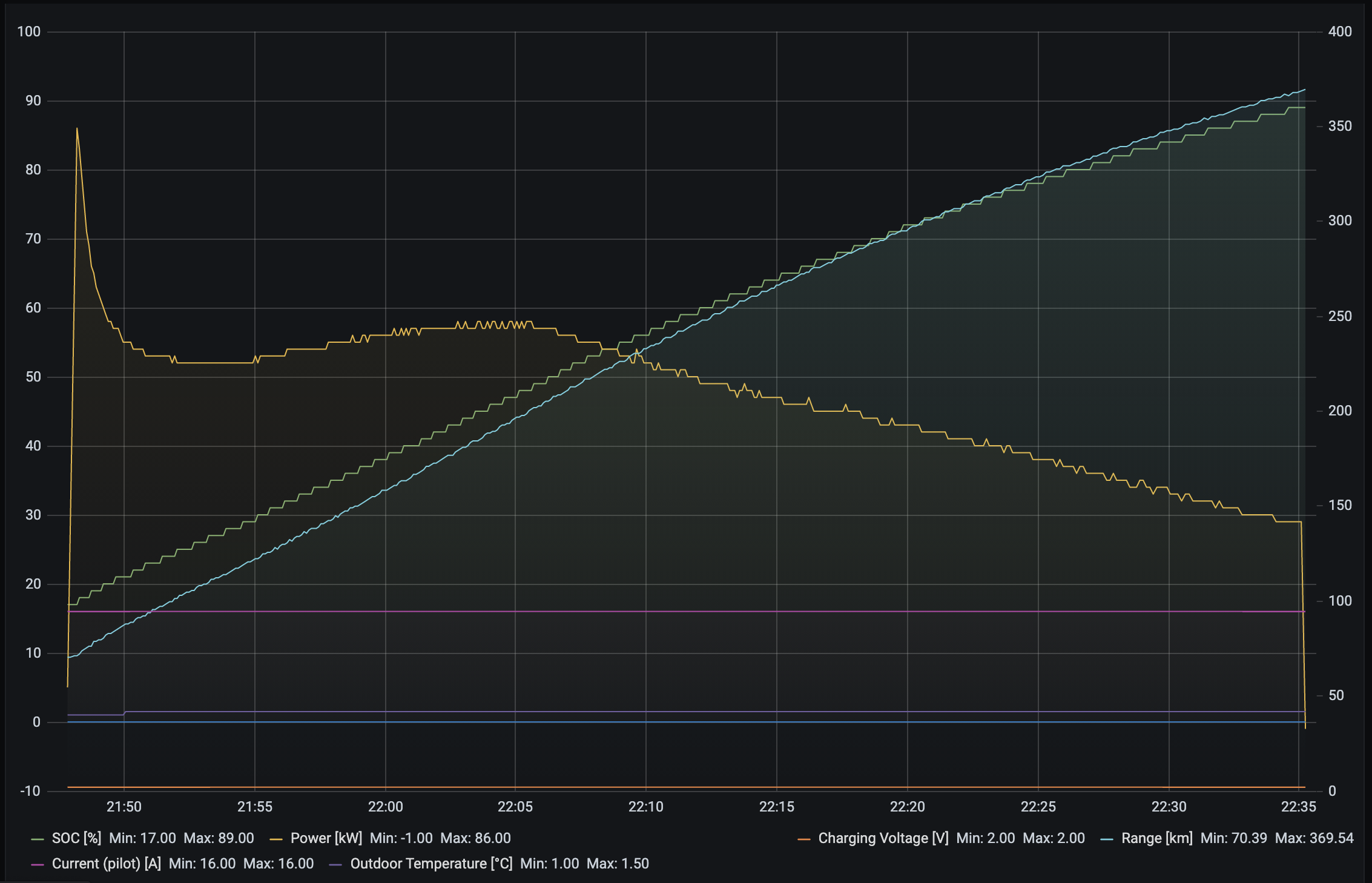This screenshot has height=883, width=1372.
Task: Click the 21:50 time axis label
Action: (124, 807)
